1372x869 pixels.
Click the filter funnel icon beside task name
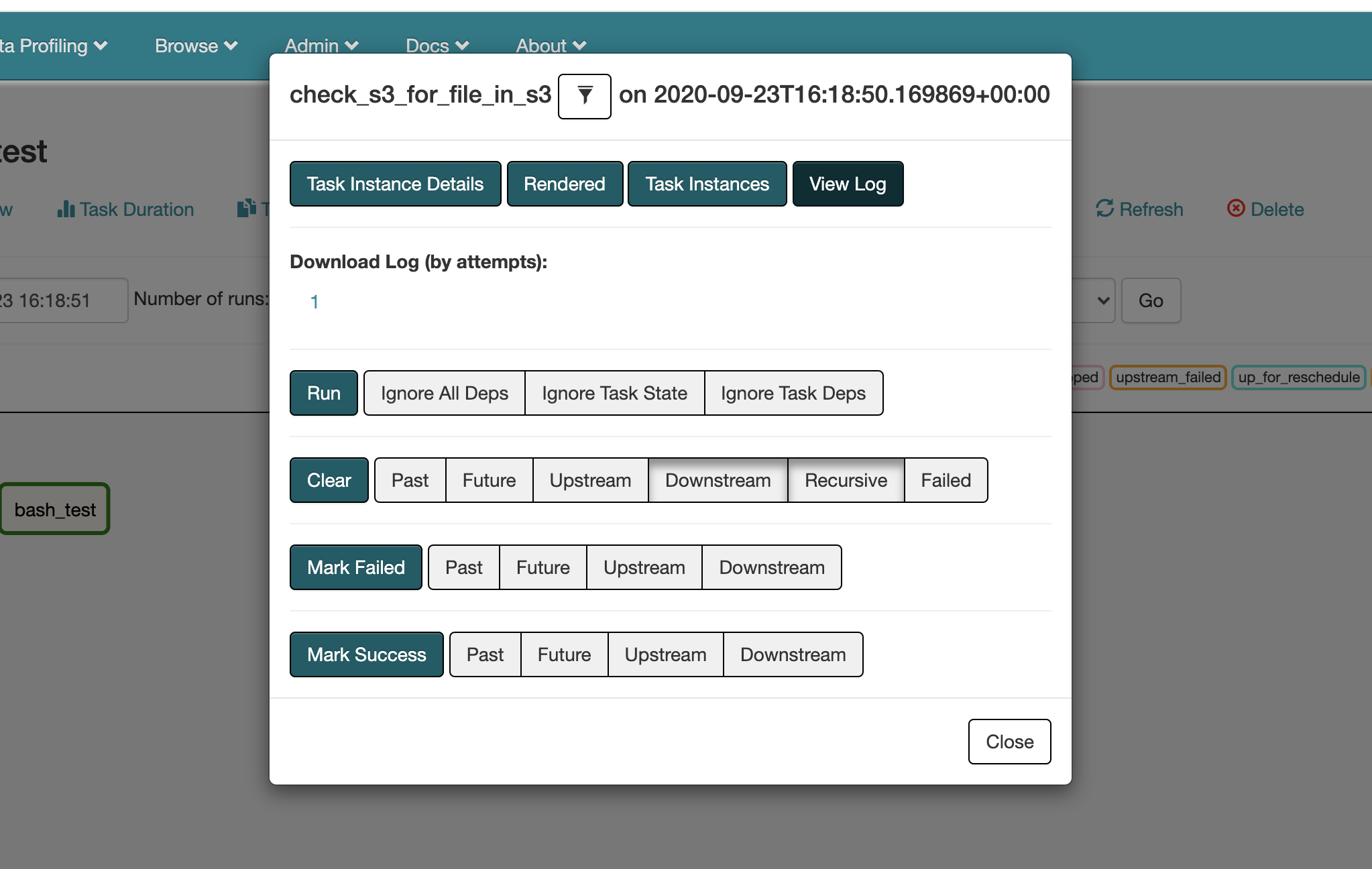584,96
